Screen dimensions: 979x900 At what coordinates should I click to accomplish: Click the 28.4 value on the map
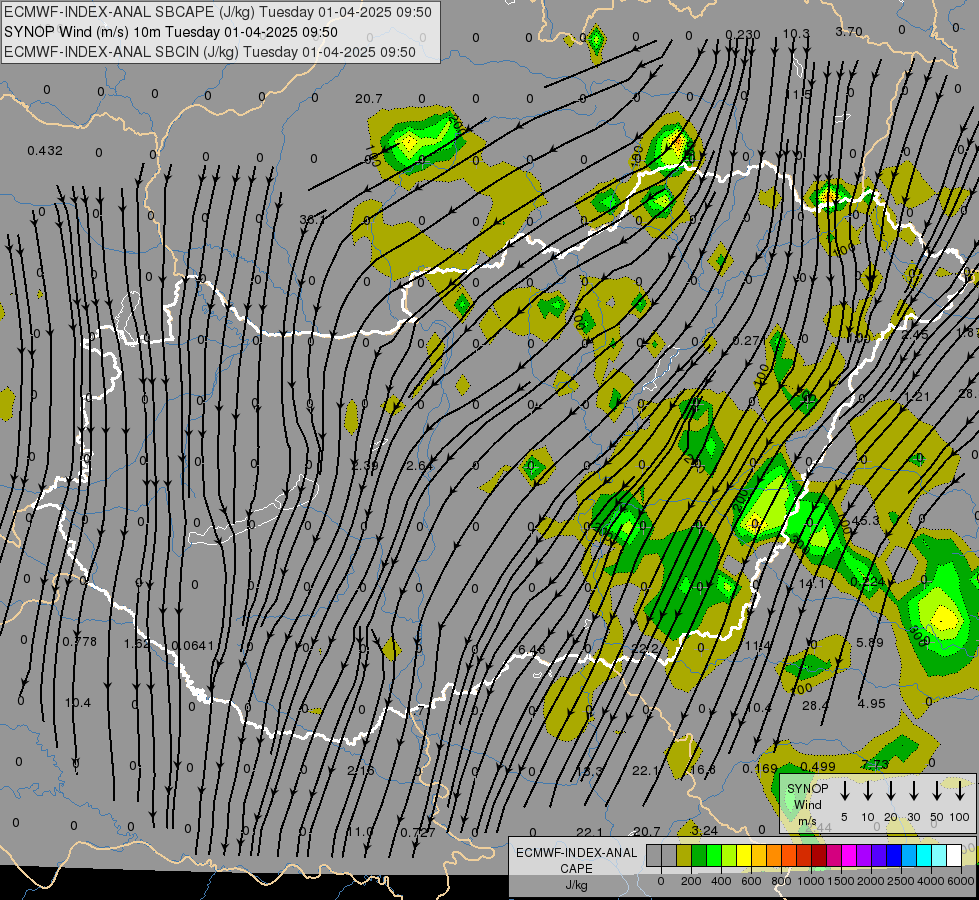pos(815,705)
